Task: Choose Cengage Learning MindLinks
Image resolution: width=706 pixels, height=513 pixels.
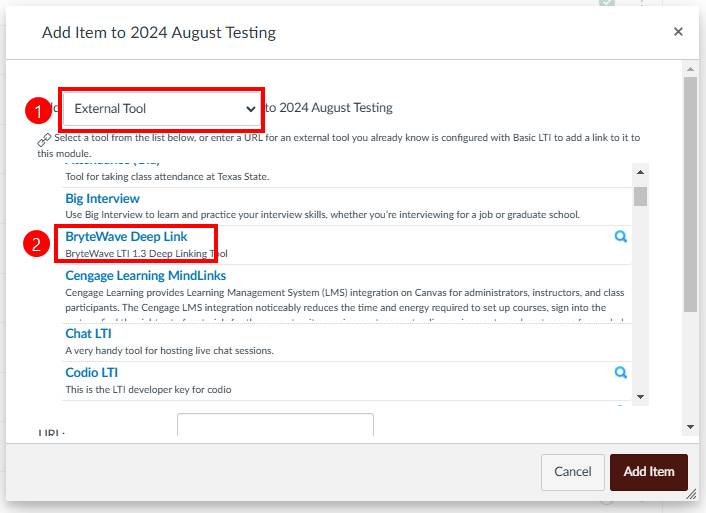Action: click(x=146, y=275)
